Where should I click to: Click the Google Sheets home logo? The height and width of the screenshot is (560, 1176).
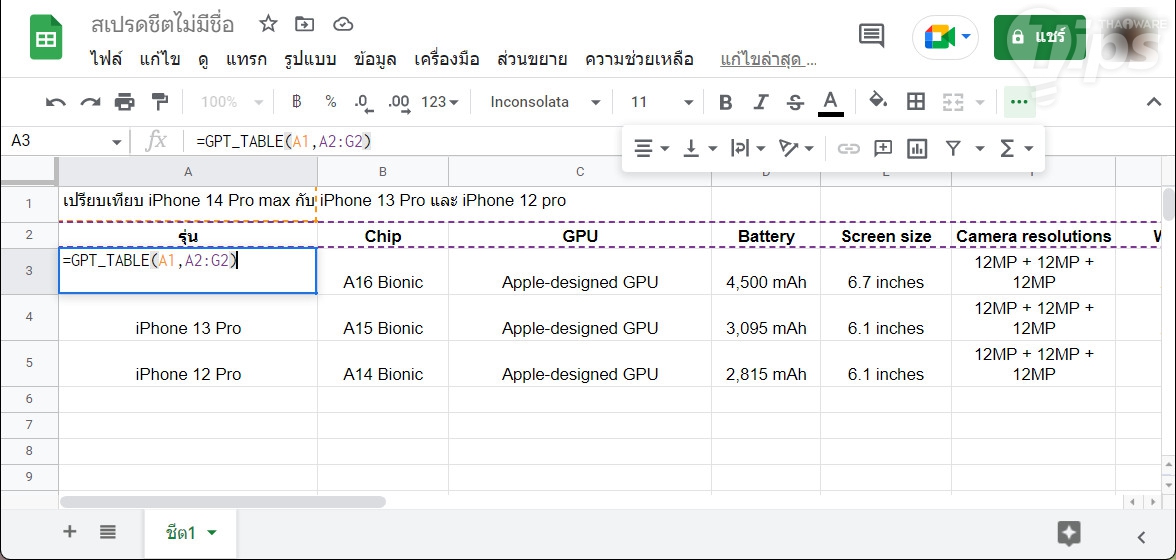pyautogui.click(x=46, y=37)
